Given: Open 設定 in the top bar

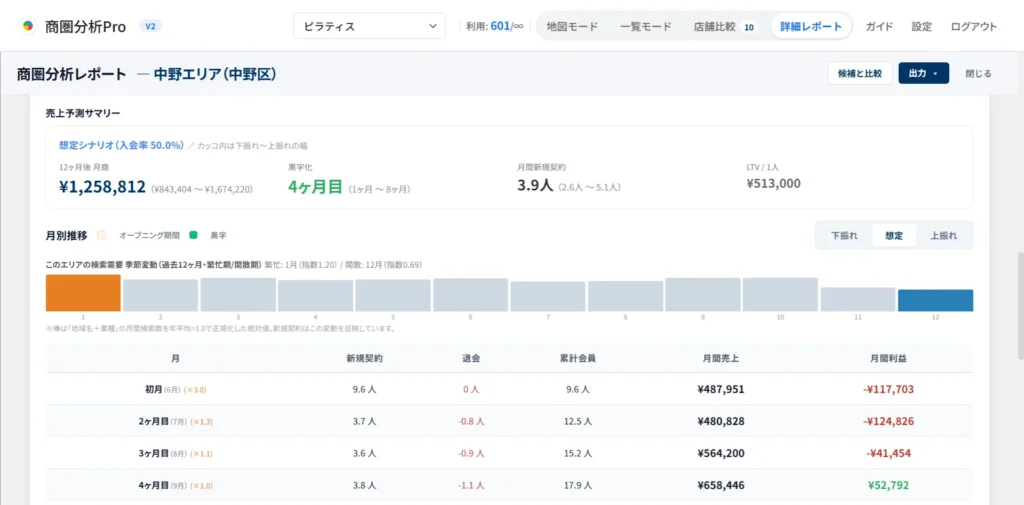Looking at the screenshot, I should [x=921, y=27].
